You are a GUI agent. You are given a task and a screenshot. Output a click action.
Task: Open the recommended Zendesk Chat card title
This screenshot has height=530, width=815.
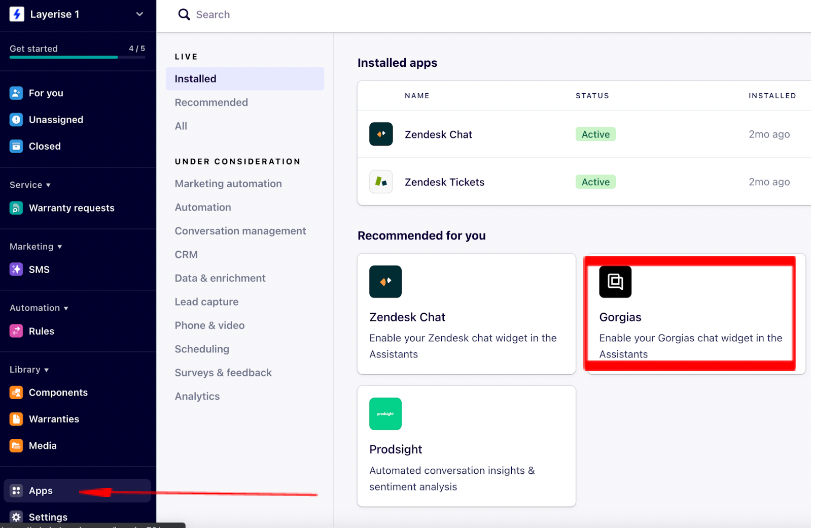point(407,317)
